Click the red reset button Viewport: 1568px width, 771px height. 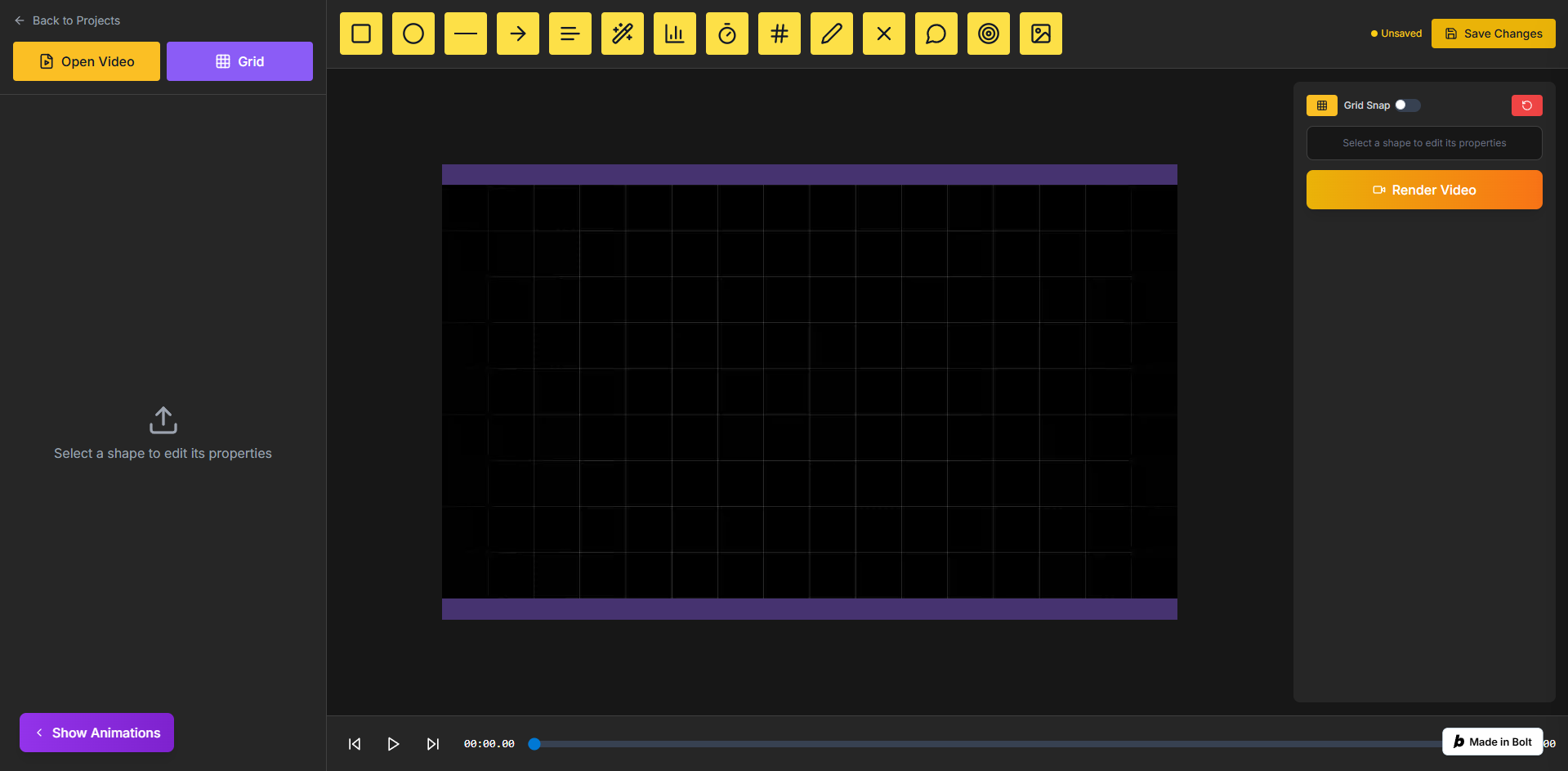(x=1526, y=105)
